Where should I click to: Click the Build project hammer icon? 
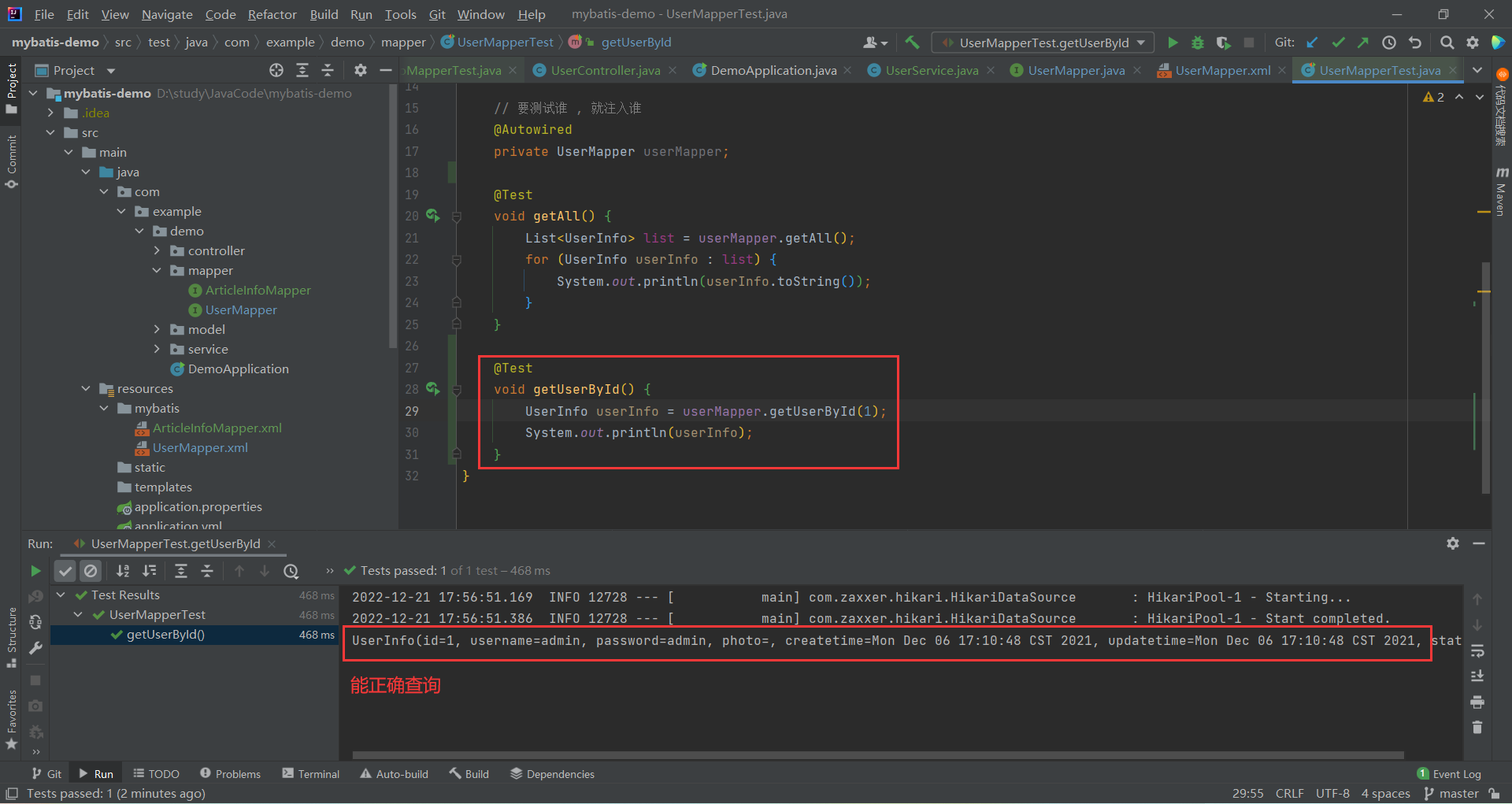click(x=912, y=43)
